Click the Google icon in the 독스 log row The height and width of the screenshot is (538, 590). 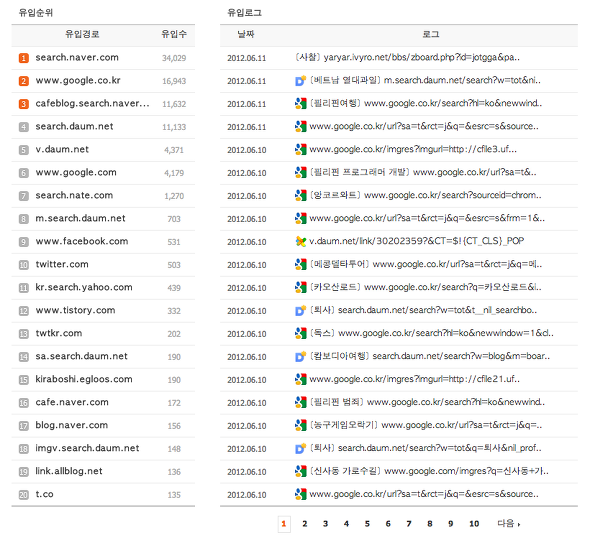[x=300, y=333]
